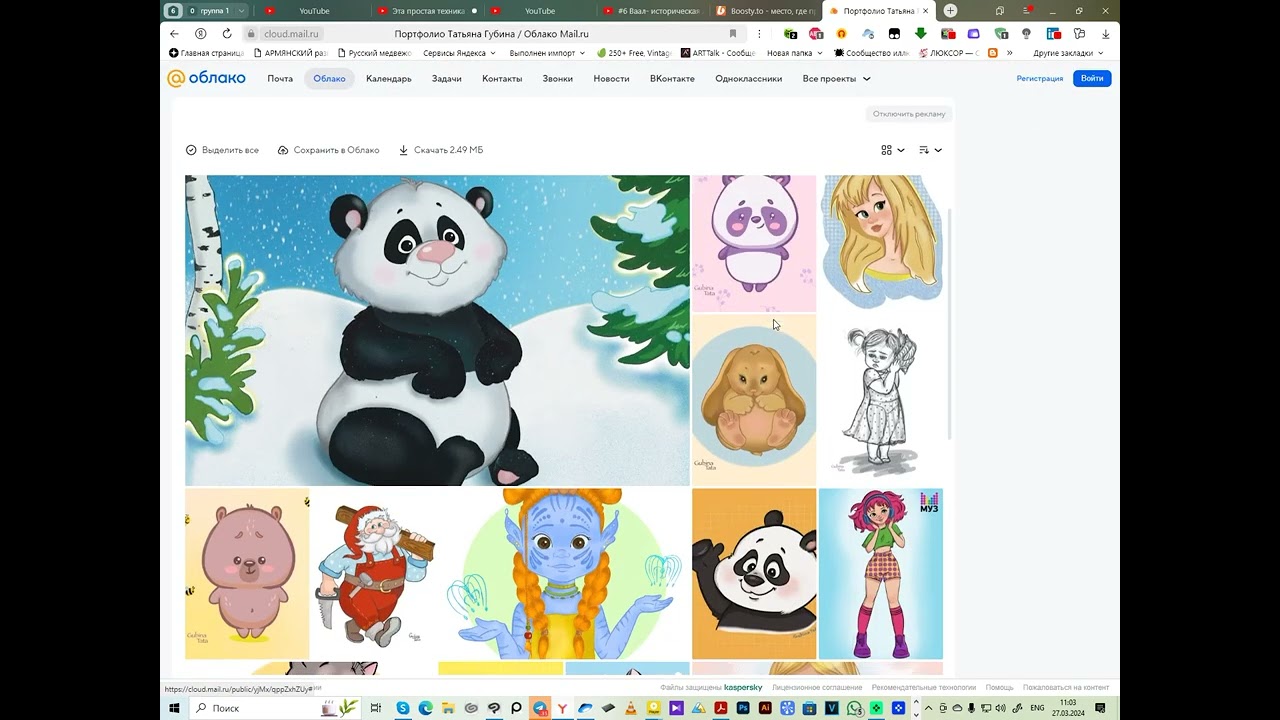Viewport: 1280px width, 720px height.
Task: Open the Новости navigation item
Action: 611,78
